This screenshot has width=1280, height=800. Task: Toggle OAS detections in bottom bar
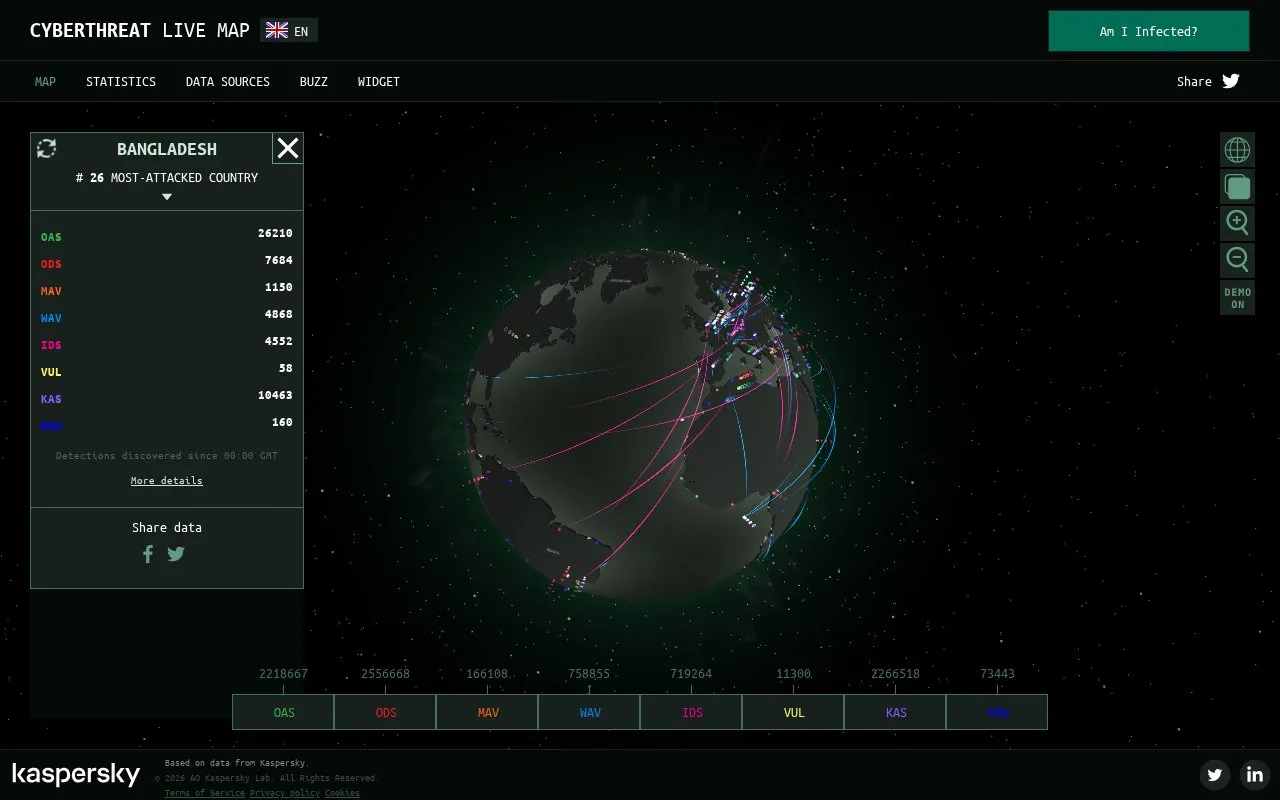click(284, 712)
